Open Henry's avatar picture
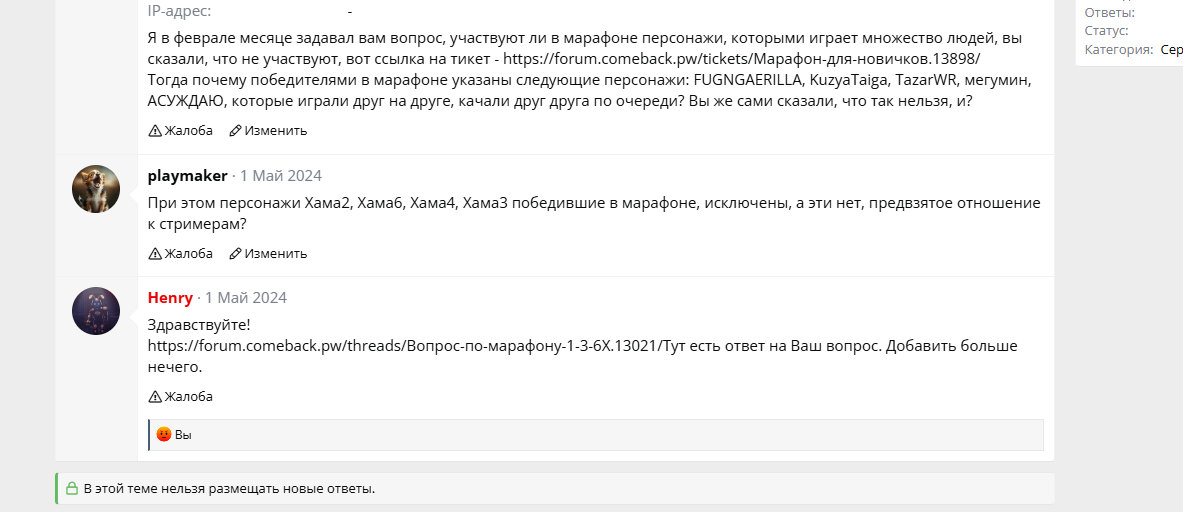This screenshot has width=1183, height=512. [96, 311]
